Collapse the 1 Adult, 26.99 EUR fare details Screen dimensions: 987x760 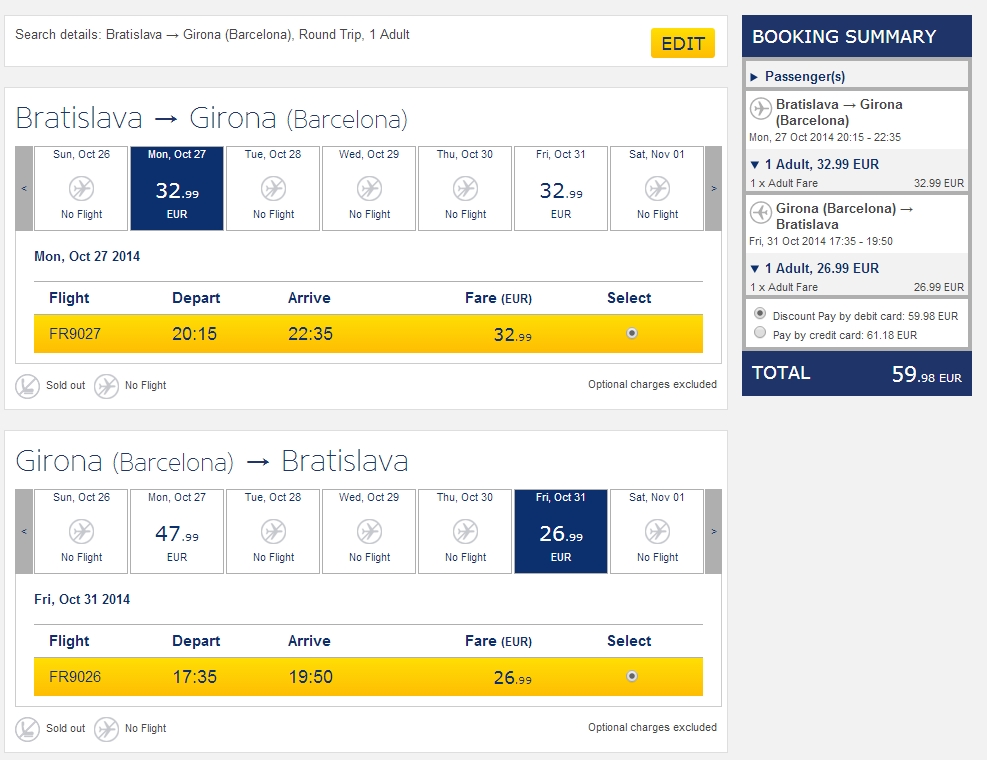[x=755, y=268]
